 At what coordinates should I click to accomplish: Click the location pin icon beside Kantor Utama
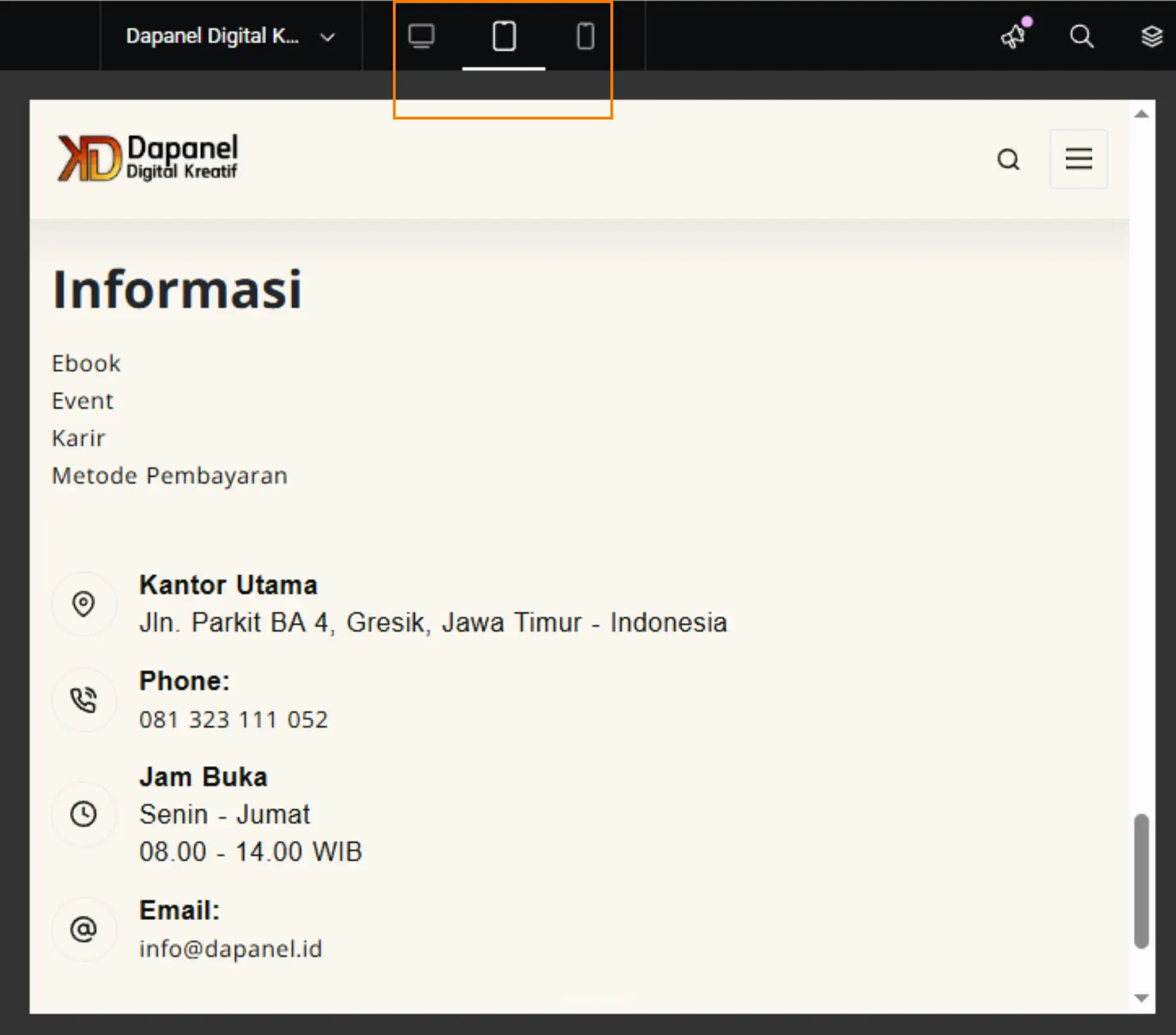(84, 604)
